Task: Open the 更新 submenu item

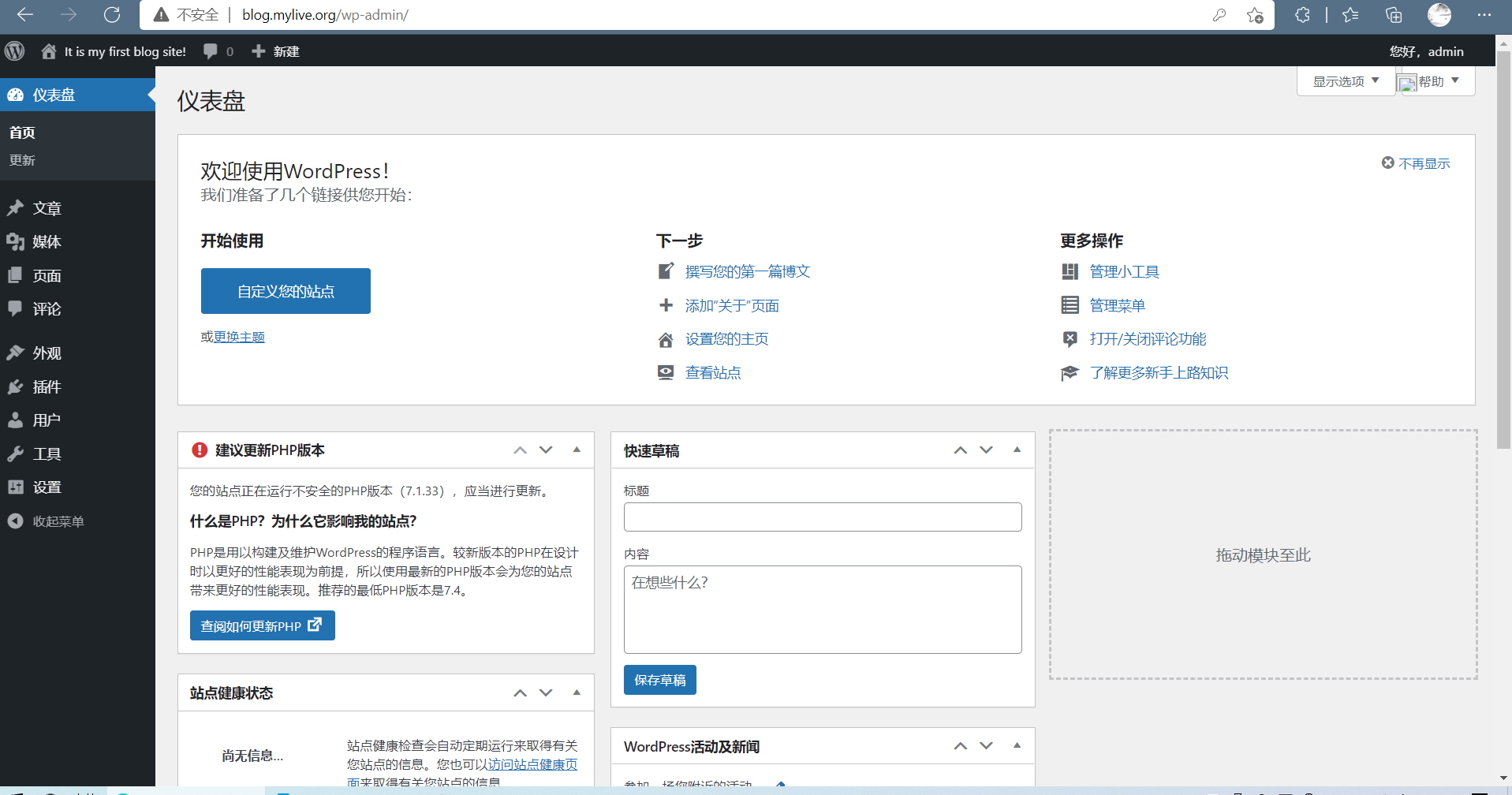Action: coord(22,160)
